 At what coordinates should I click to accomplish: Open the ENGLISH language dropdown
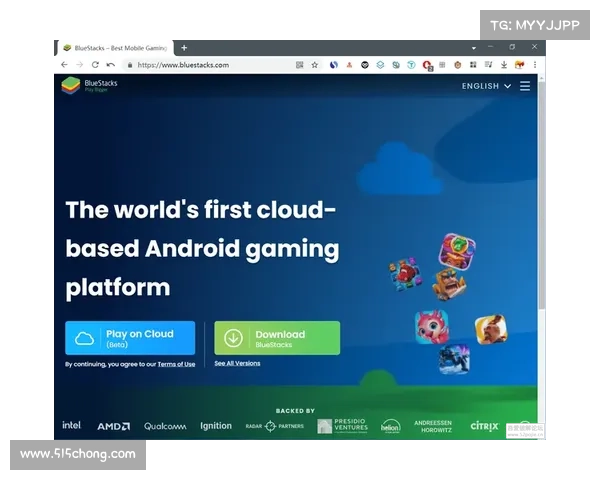click(486, 86)
